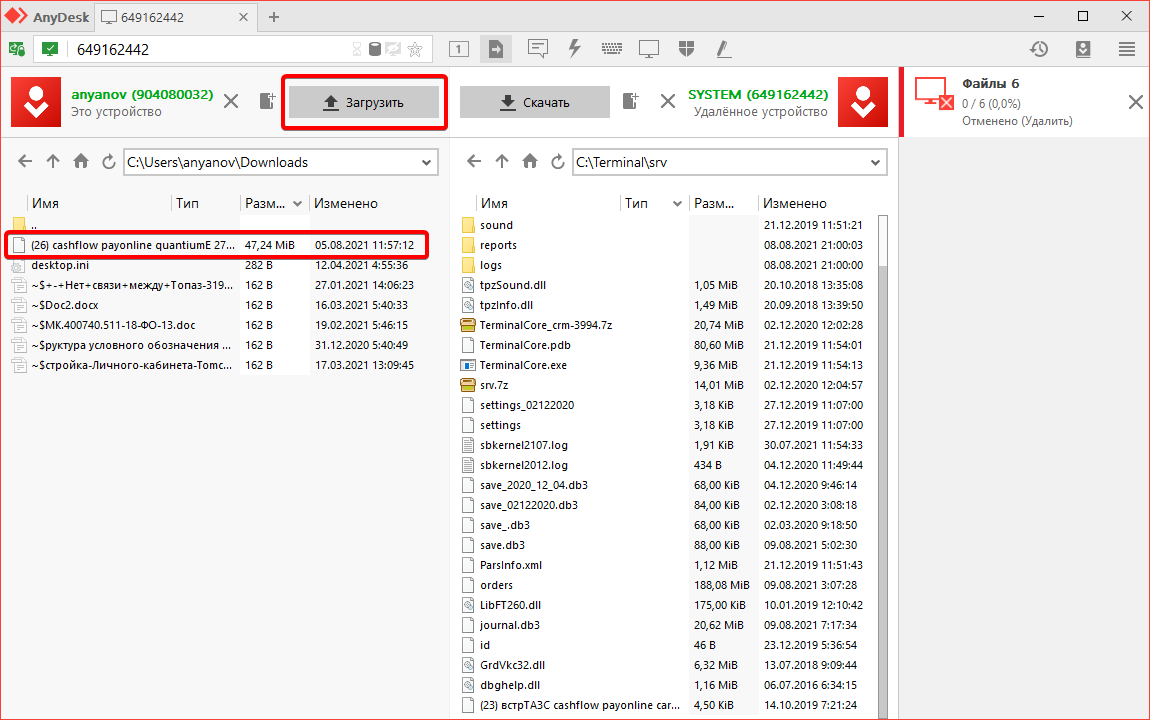
Task: Delete selected item on remote device
Action: (667, 101)
